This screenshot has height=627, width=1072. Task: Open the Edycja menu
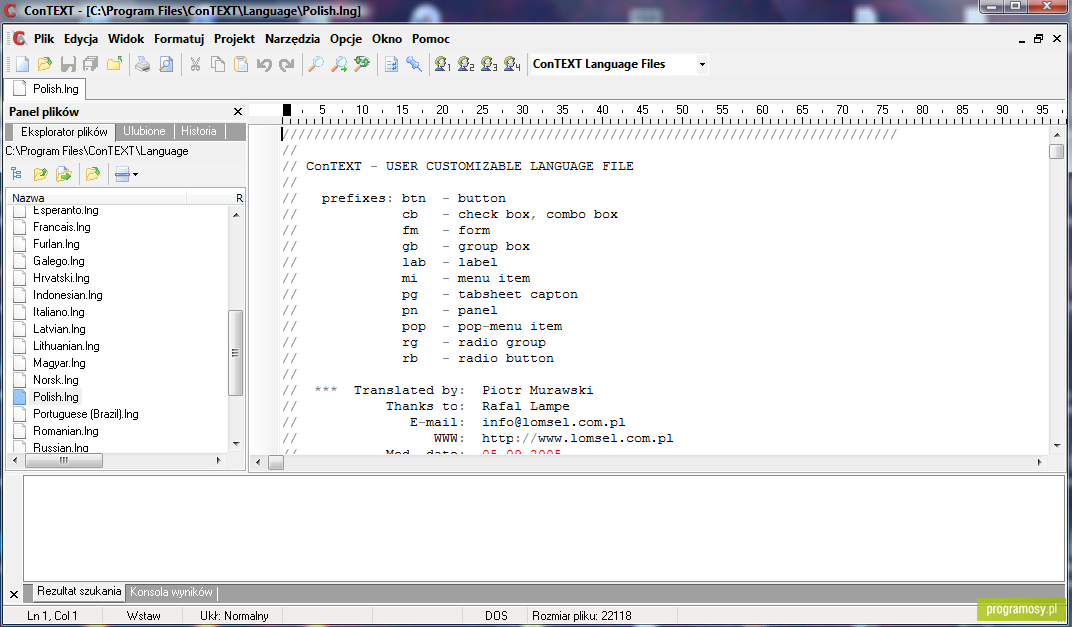[x=81, y=39]
